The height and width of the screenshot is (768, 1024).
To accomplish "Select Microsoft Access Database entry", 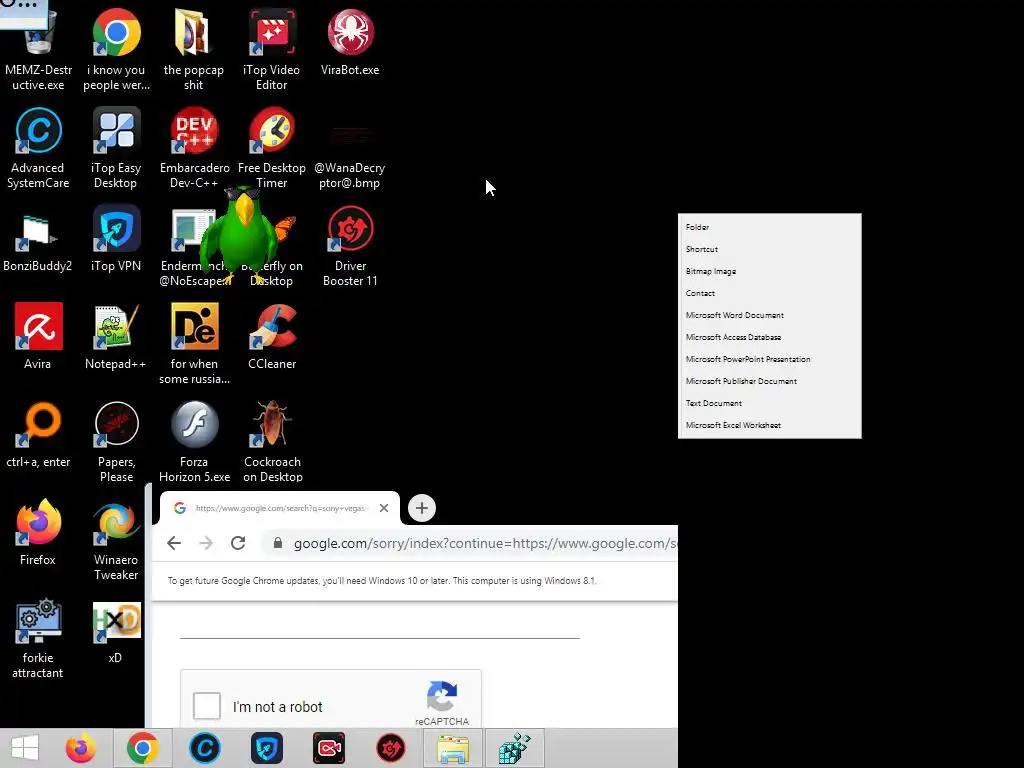I will (x=769, y=337).
